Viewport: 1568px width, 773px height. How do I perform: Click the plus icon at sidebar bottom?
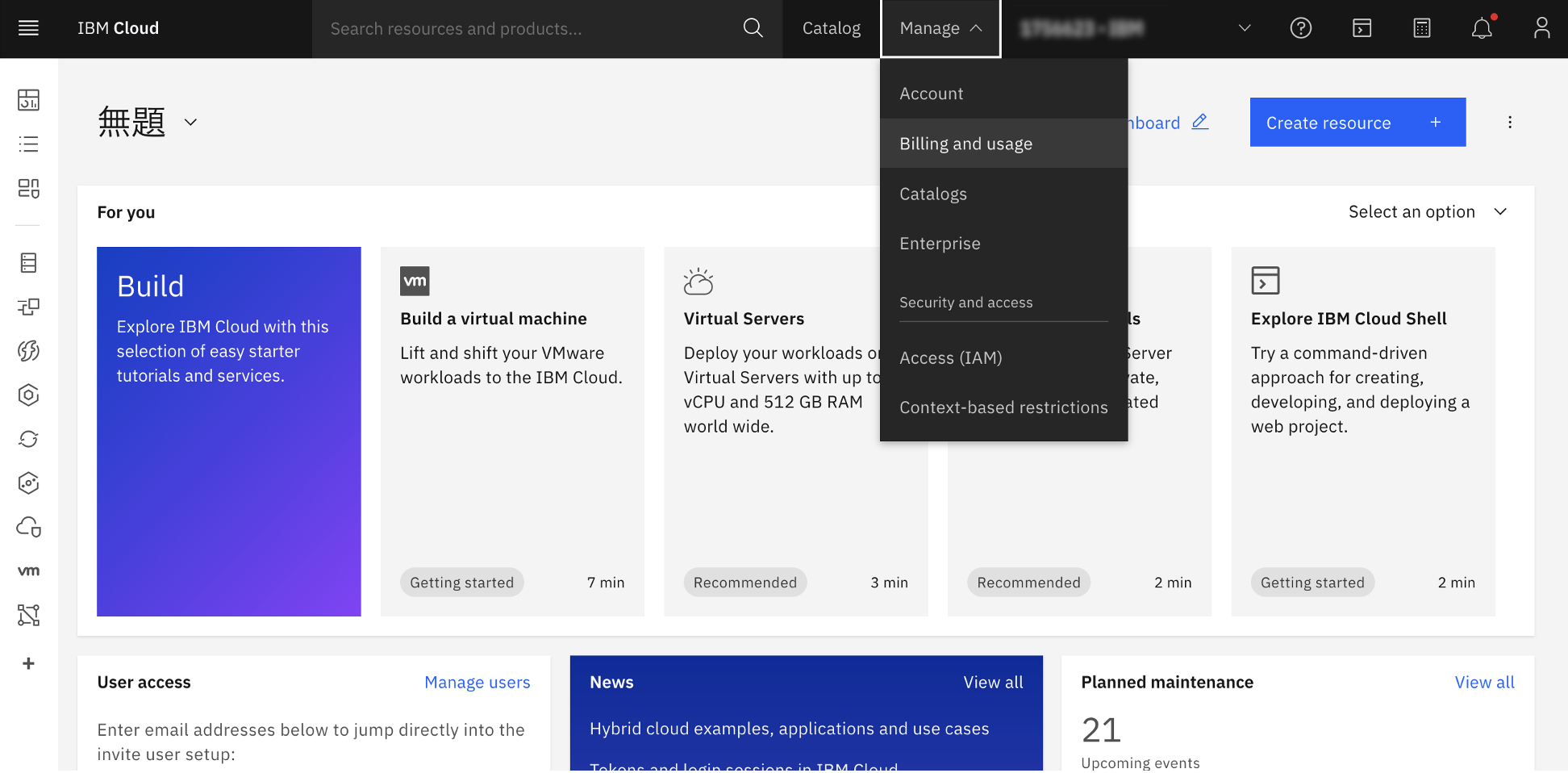click(28, 663)
